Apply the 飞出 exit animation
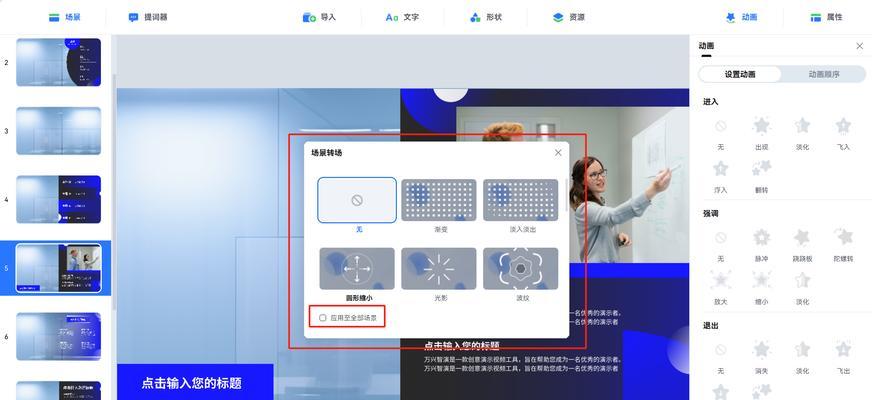This screenshot has height=400, width=872. pos(843,358)
